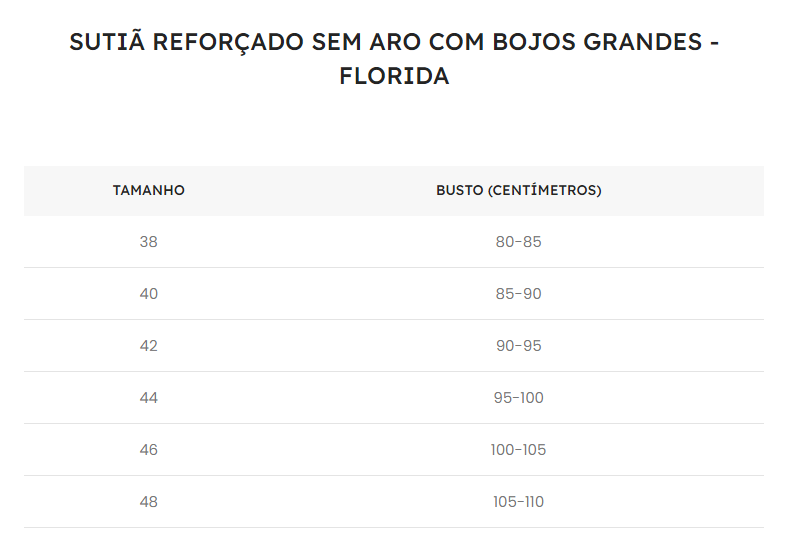
Task: Click the gray table header row background
Action: click(394, 191)
